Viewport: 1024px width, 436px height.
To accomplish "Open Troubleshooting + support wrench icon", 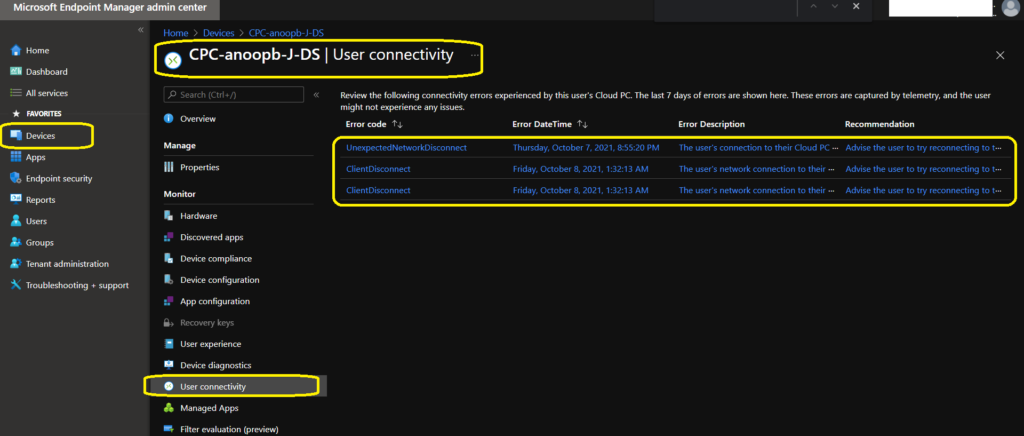I will coord(16,285).
